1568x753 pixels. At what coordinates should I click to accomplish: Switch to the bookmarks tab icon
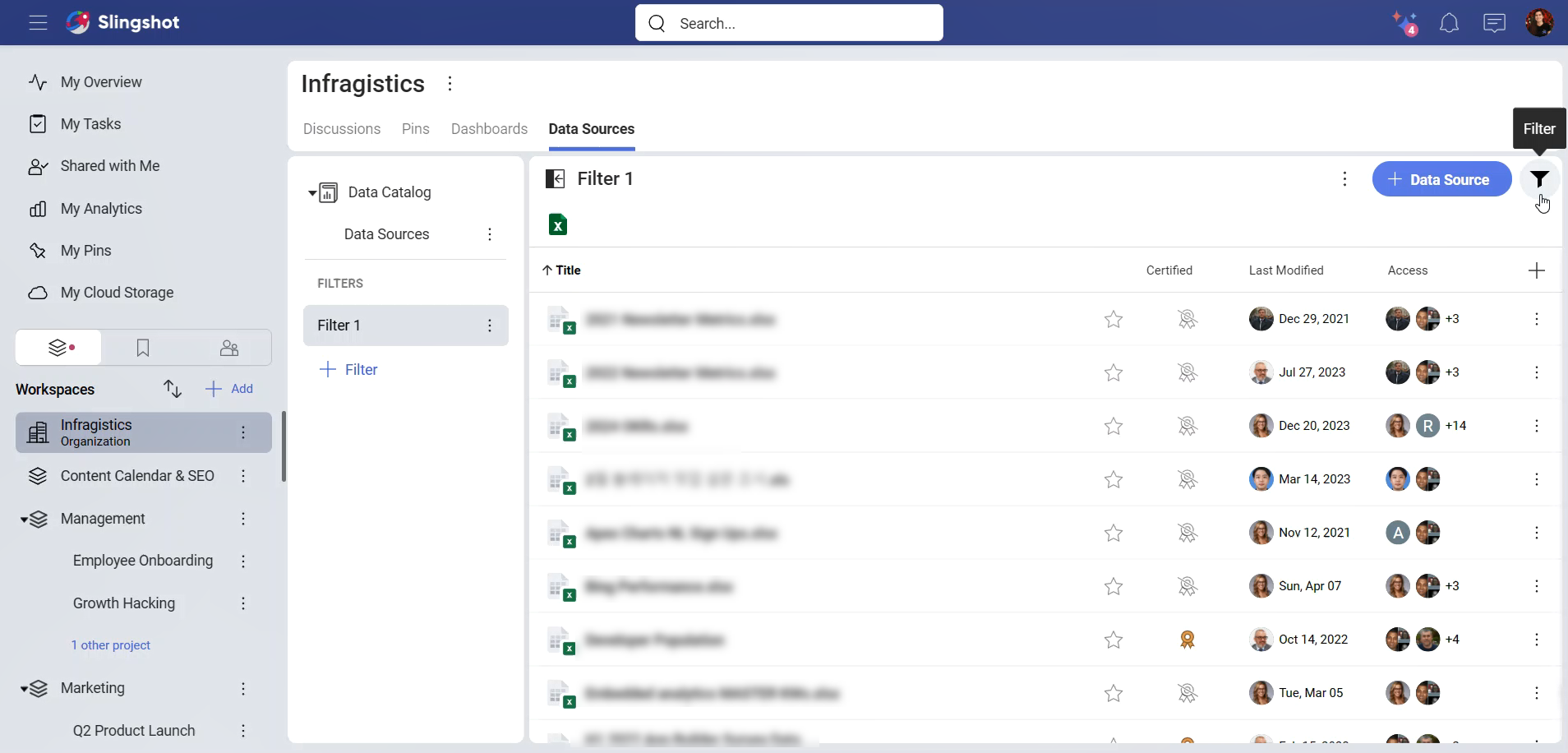click(143, 348)
